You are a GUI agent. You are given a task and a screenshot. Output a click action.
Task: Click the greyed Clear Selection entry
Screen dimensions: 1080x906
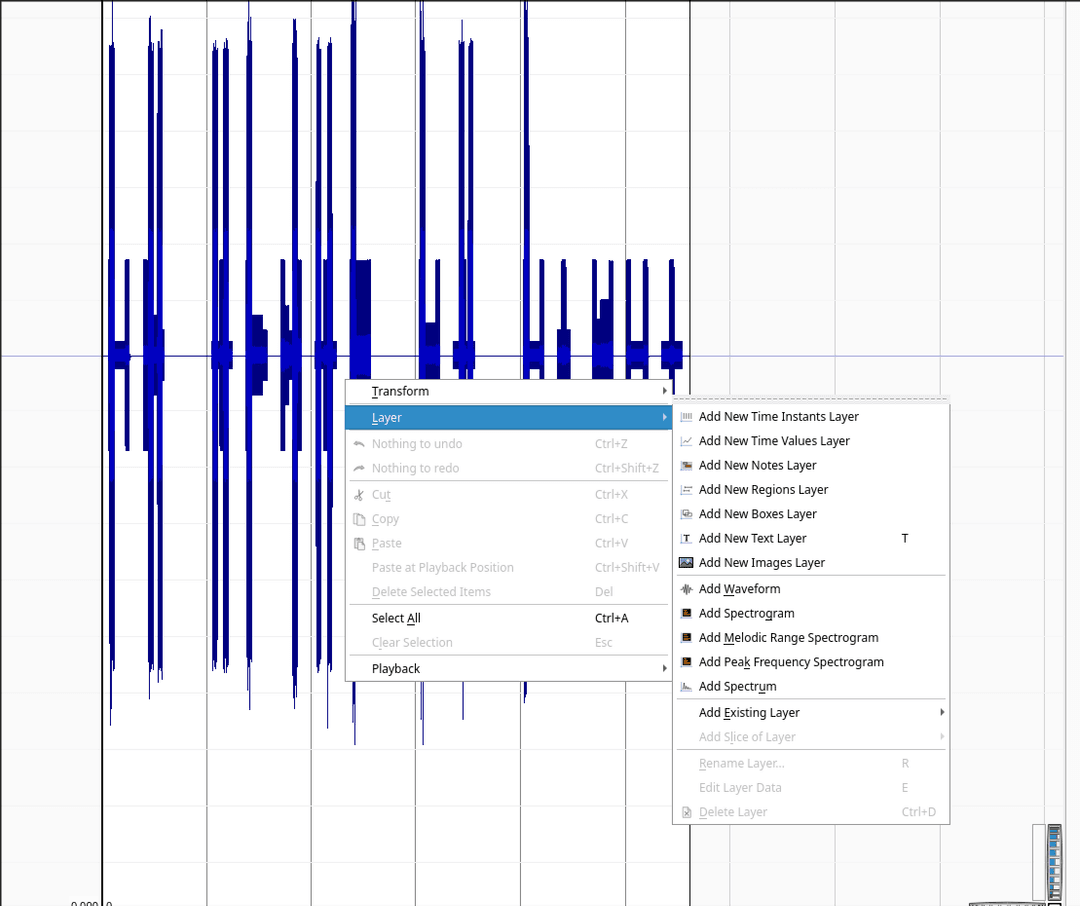[x=508, y=642]
